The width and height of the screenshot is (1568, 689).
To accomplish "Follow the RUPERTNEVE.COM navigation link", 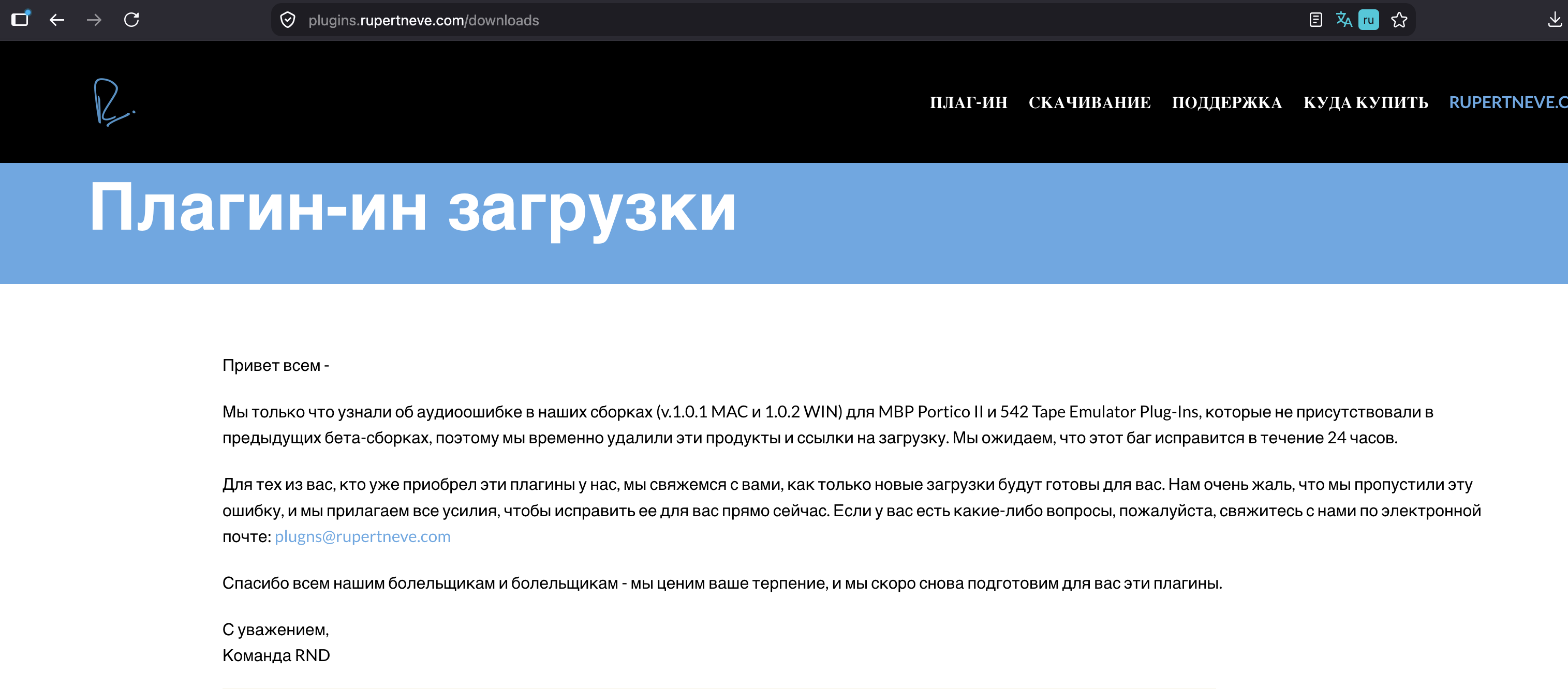I will [x=1508, y=102].
